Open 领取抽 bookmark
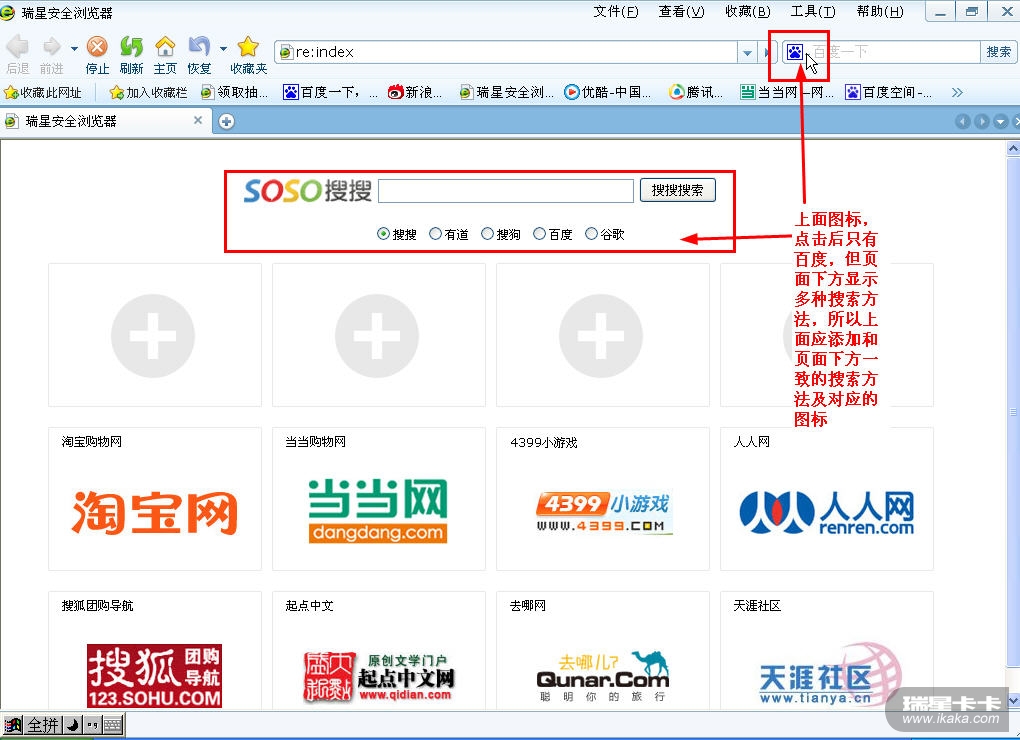Screen dimensions: 1020x740 pos(234,92)
